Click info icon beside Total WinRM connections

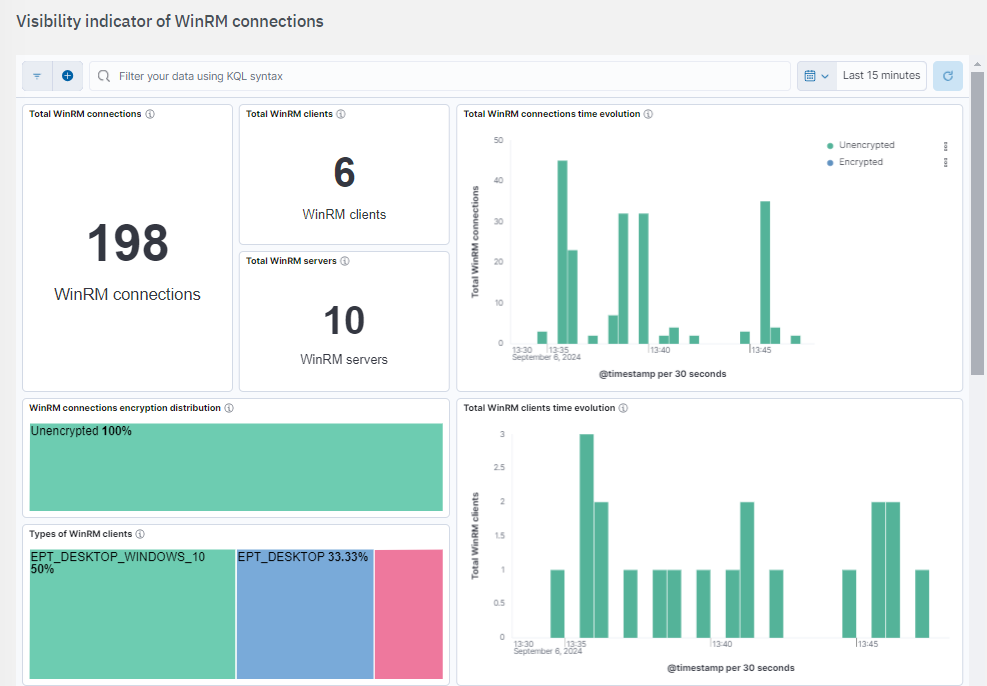(150, 114)
